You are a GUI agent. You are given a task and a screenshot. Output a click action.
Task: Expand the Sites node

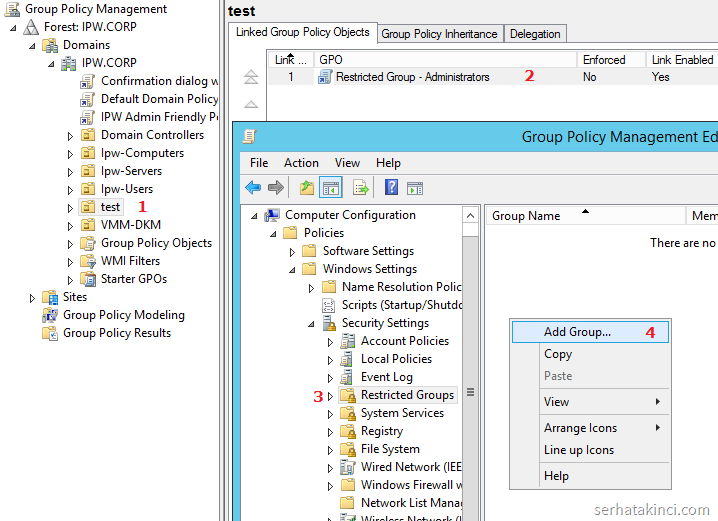tap(32, 298)
